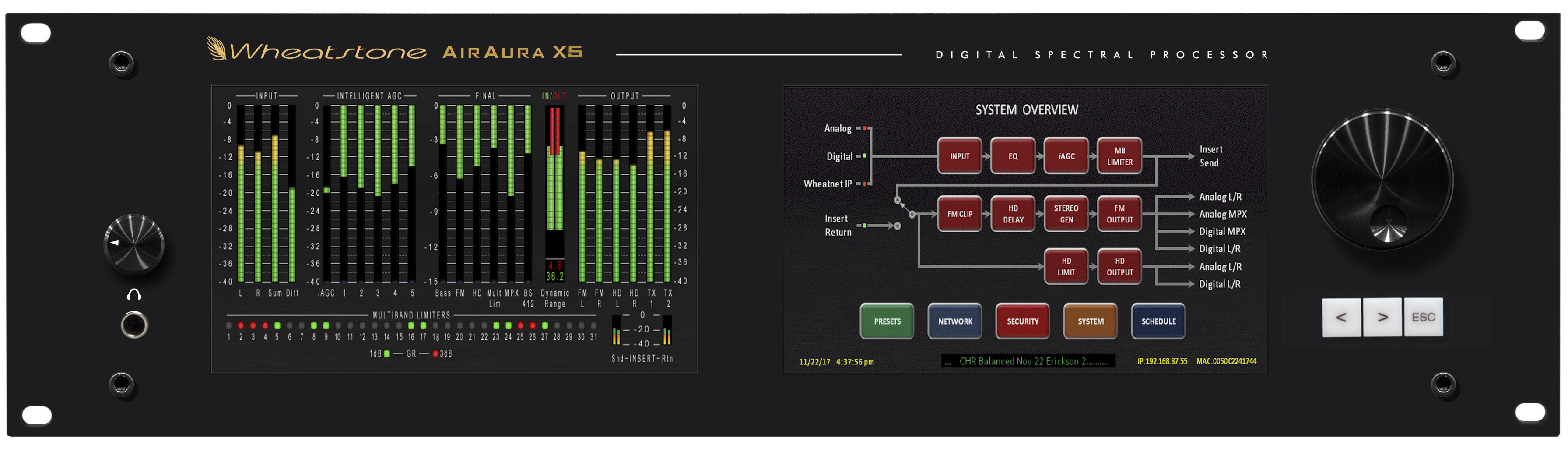Click the FINAL meter section heading

[485, 96]
